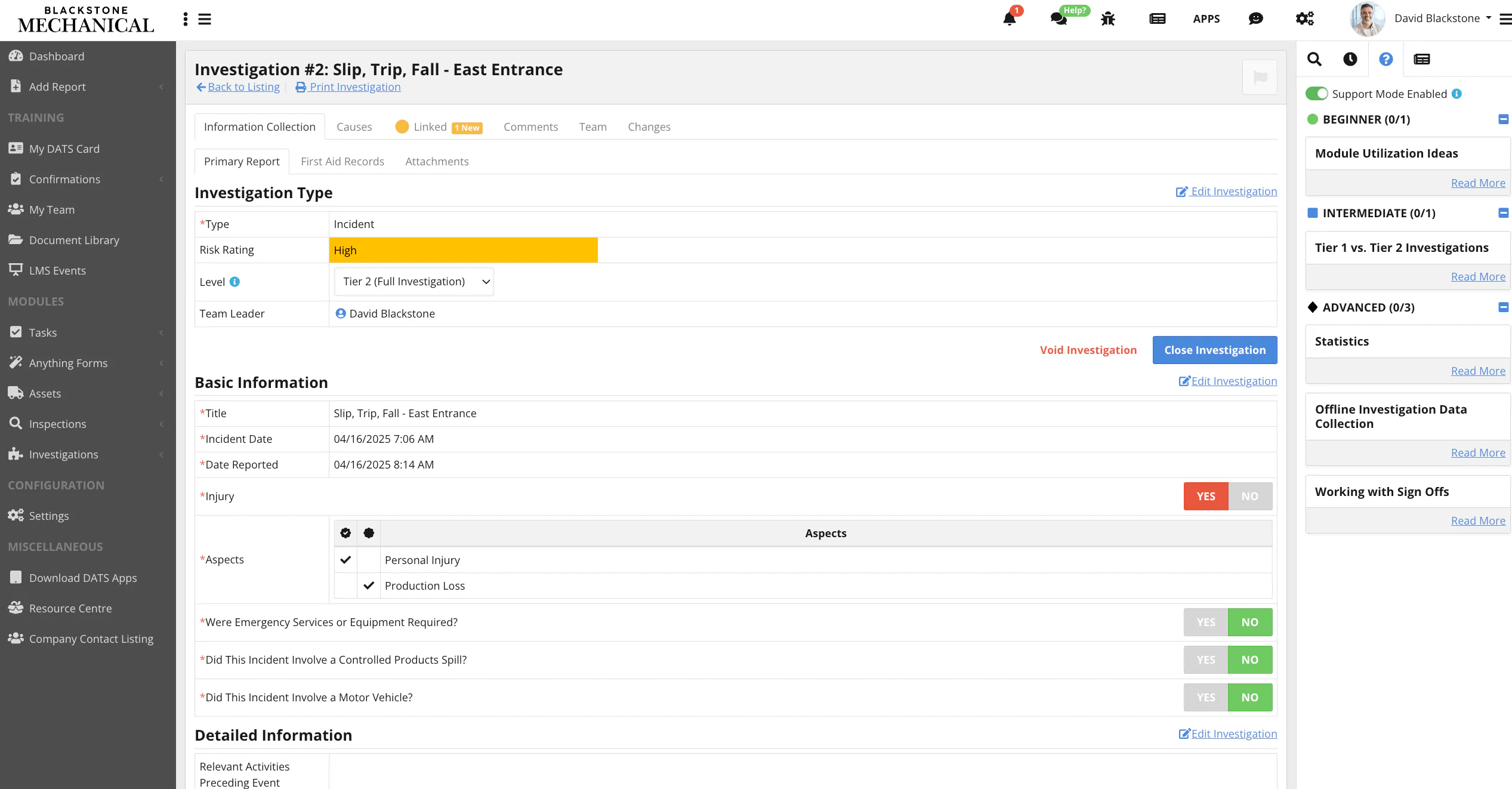Open search icon in right panel
Screen dimensions: 1512x789
[1314, 59]
